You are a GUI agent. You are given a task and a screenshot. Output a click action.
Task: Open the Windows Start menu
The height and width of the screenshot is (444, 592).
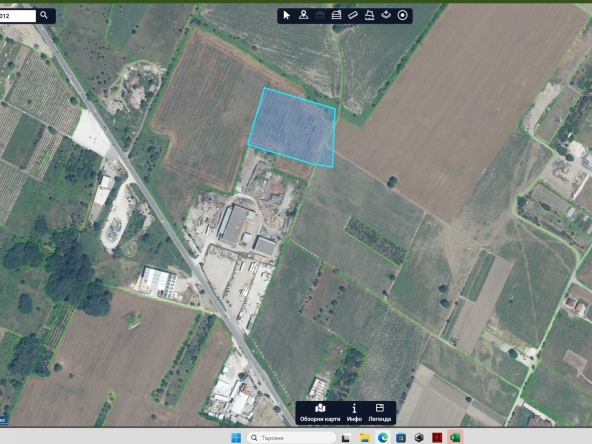[x=236, y=438]
